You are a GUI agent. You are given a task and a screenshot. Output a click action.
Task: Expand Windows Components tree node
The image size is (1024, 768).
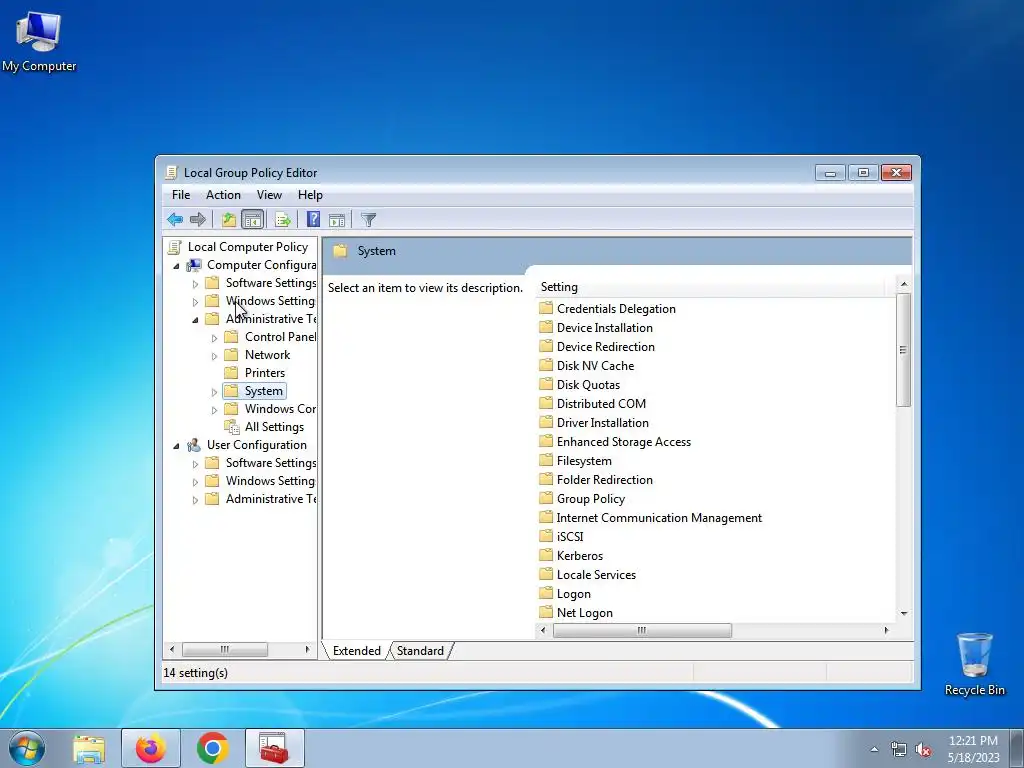[x=214, y=410]
